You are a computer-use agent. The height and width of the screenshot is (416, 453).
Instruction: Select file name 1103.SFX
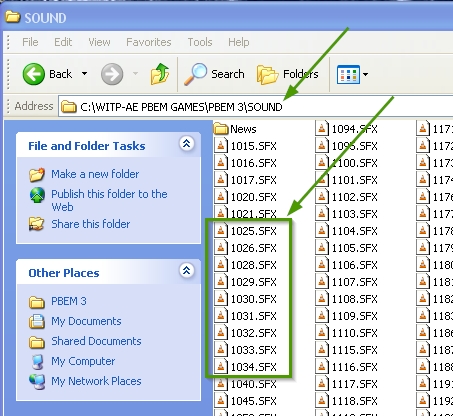(x=354, y=214)
